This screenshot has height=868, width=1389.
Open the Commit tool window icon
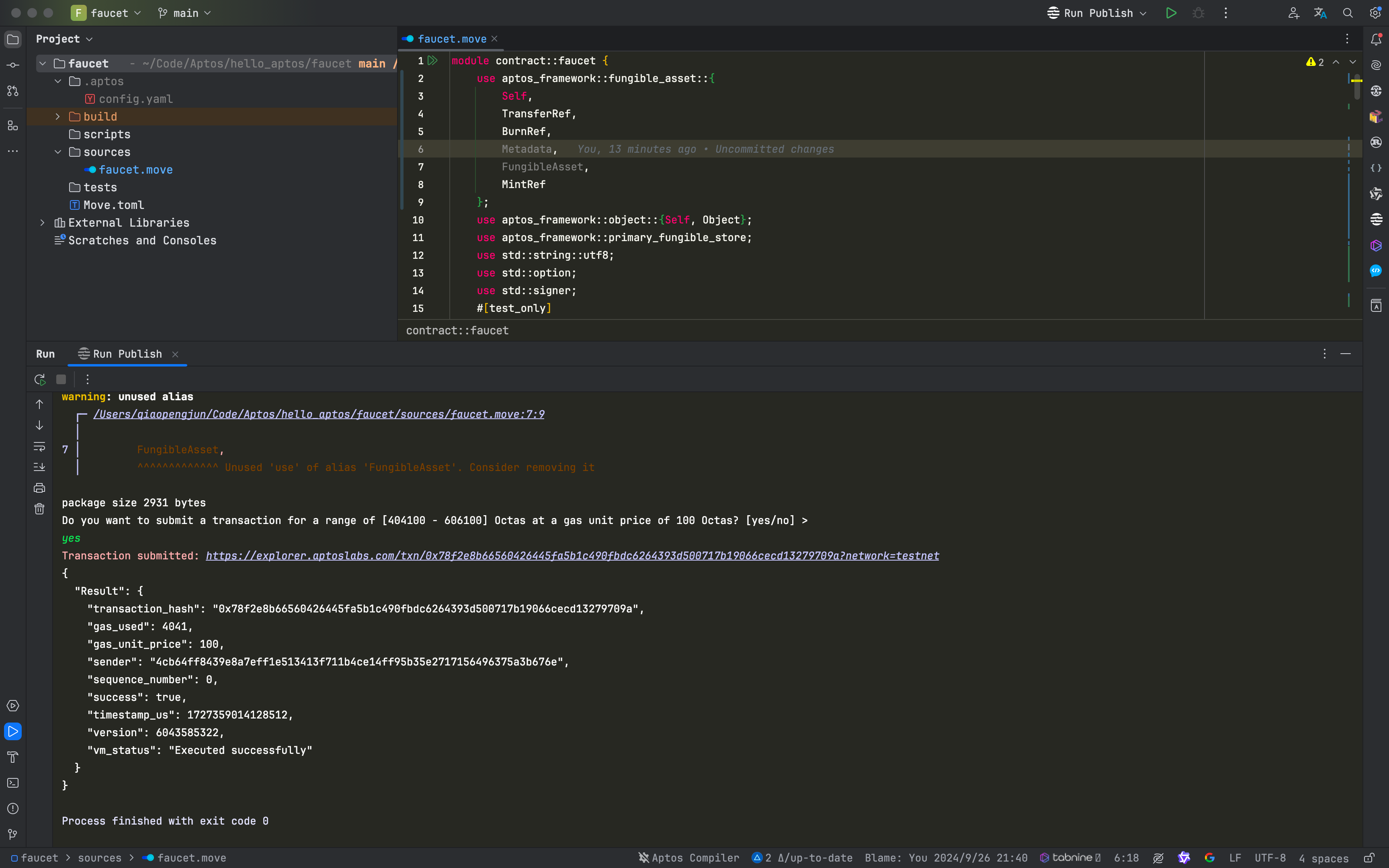12,66
